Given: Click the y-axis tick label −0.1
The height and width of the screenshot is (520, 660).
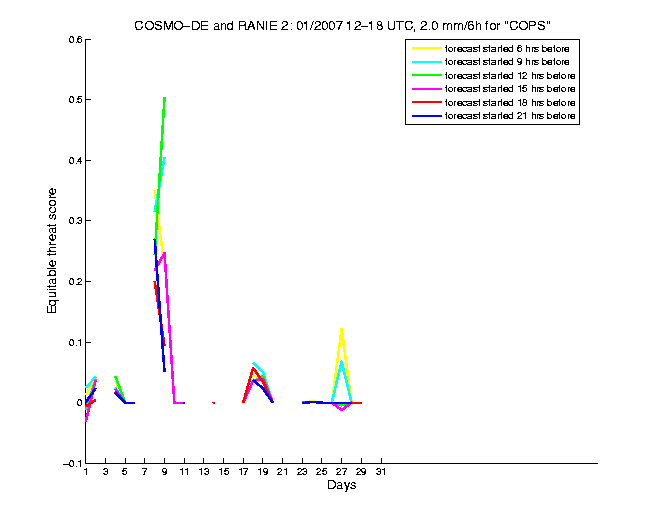Looking at the screenshot, I should [70, 463].
